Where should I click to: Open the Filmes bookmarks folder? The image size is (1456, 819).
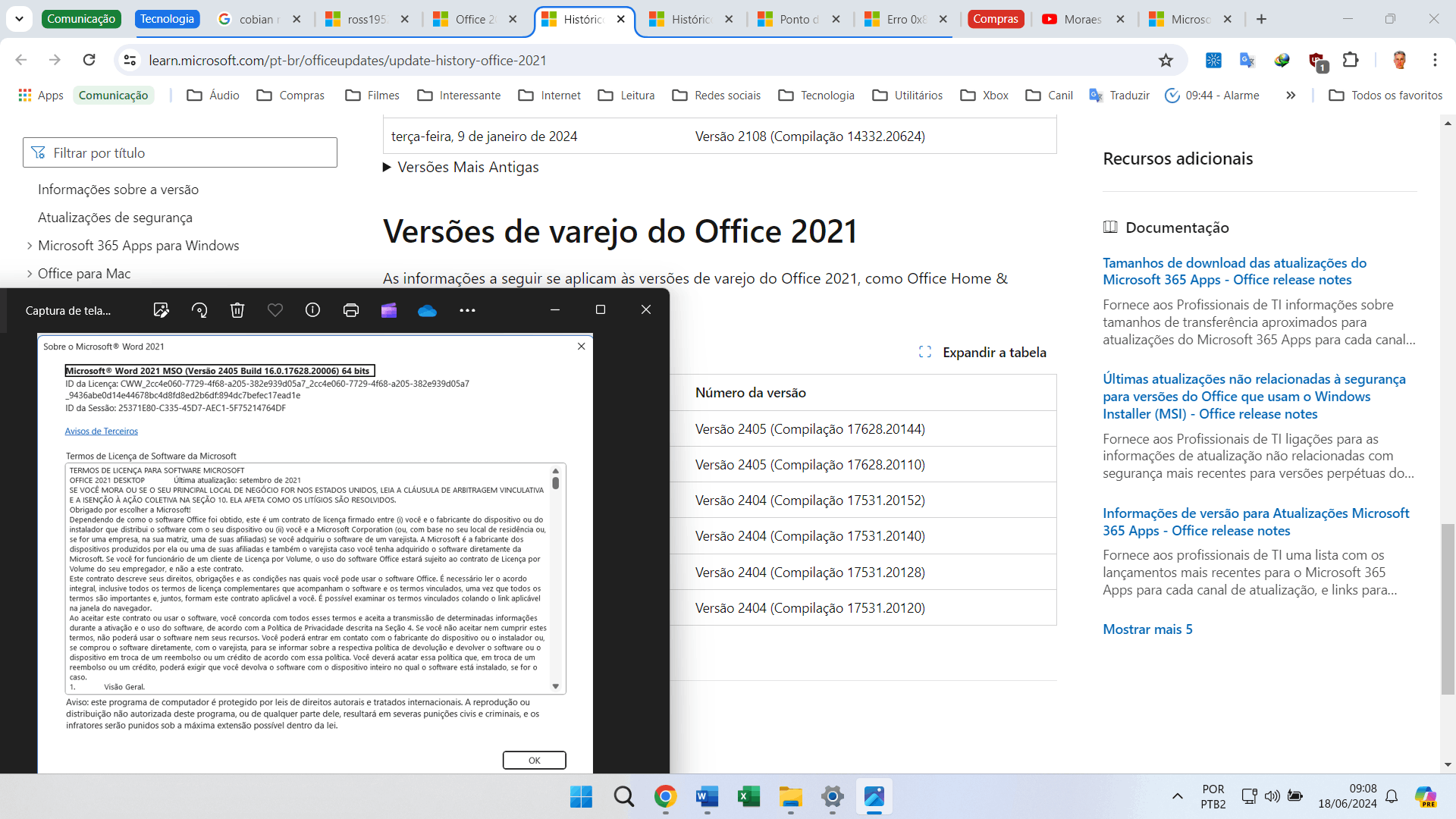(372, 95)
